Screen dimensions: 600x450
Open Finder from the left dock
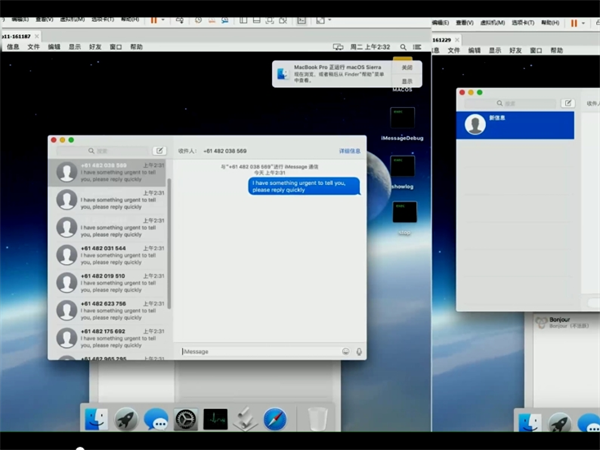click(97, 418)
